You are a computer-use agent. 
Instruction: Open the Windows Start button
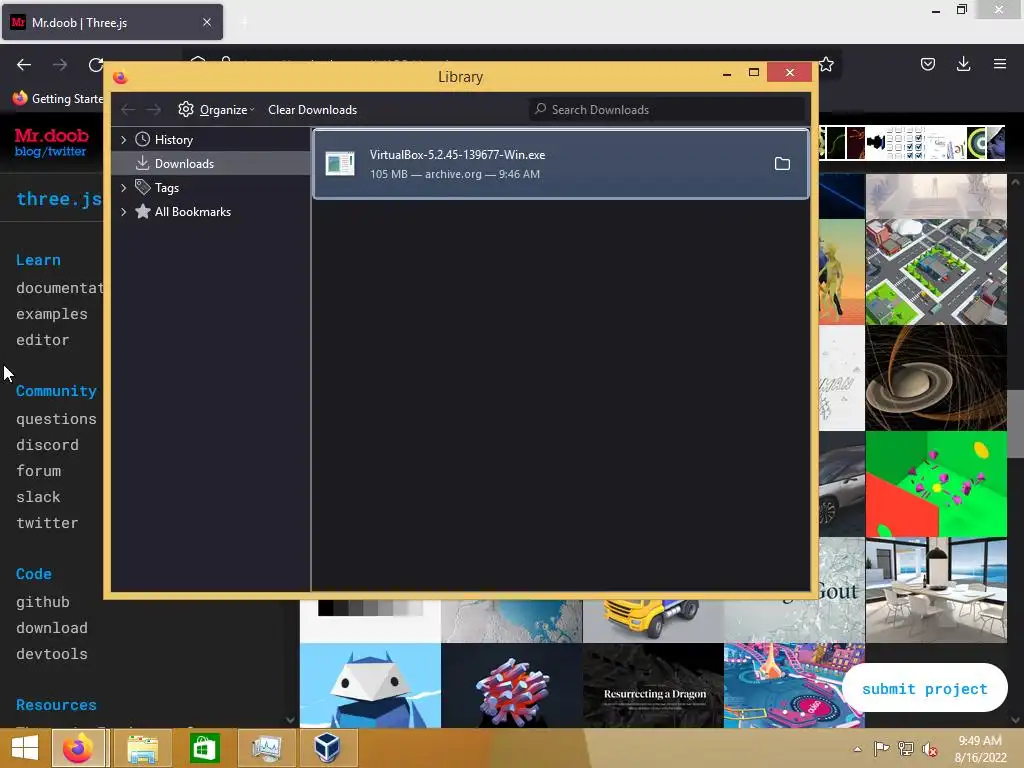(25, 748)
